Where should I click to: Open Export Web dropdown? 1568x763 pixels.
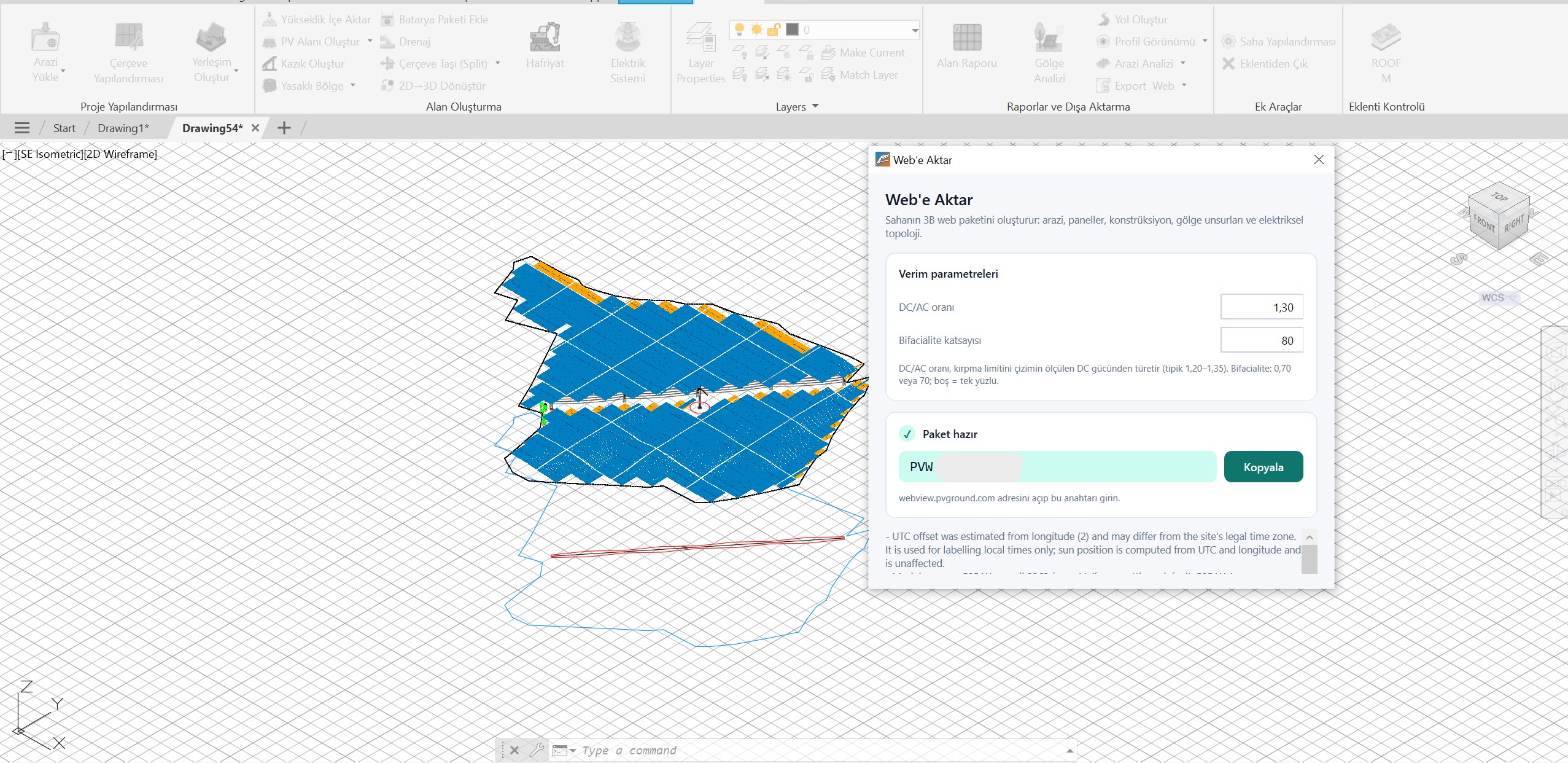[x=1184, y=85]
